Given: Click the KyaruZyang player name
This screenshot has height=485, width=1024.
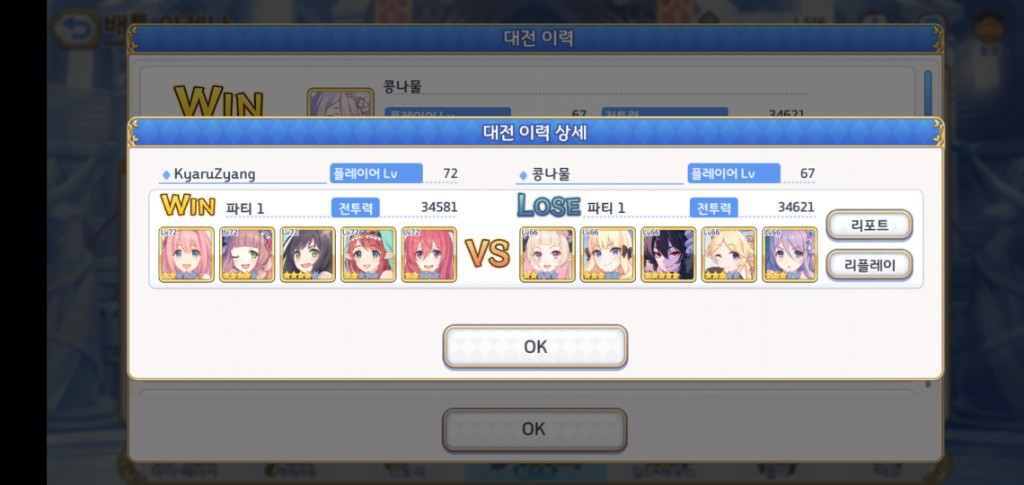Looking at the screenshot, I should (x=215, y=174).
